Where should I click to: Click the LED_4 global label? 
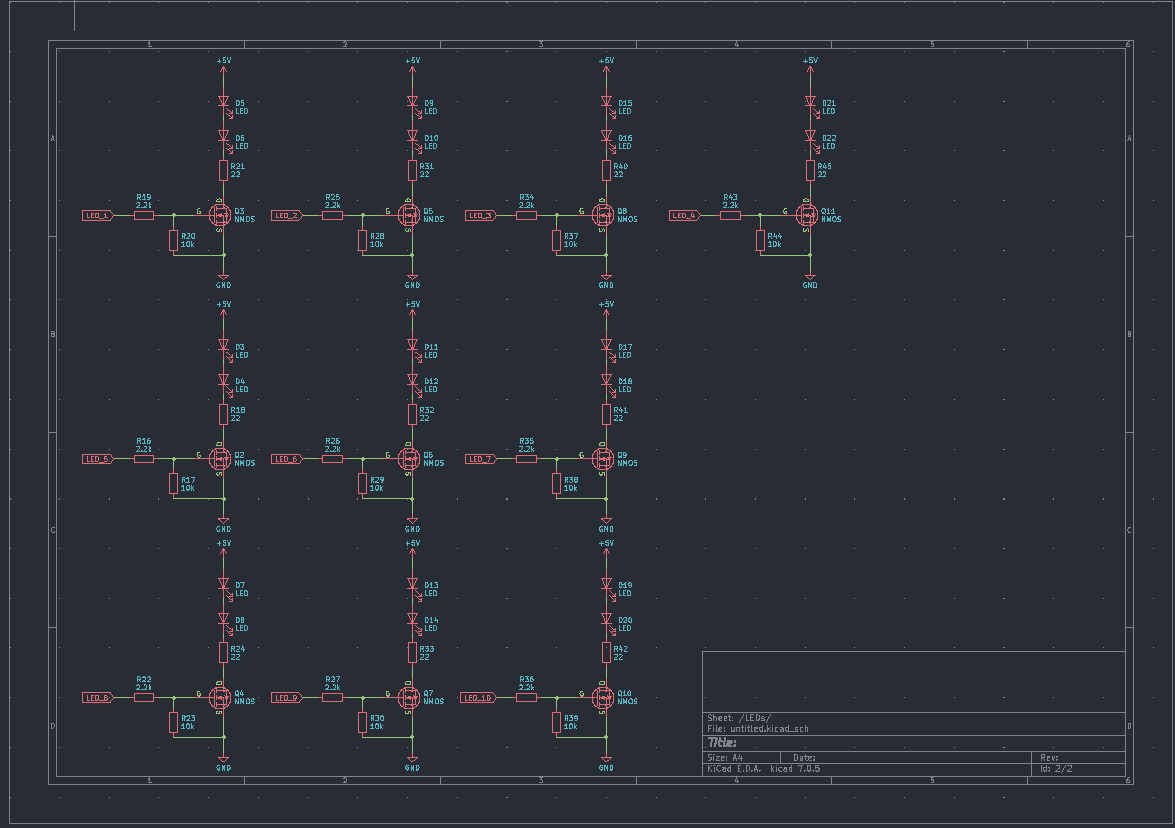pos(684,215)
